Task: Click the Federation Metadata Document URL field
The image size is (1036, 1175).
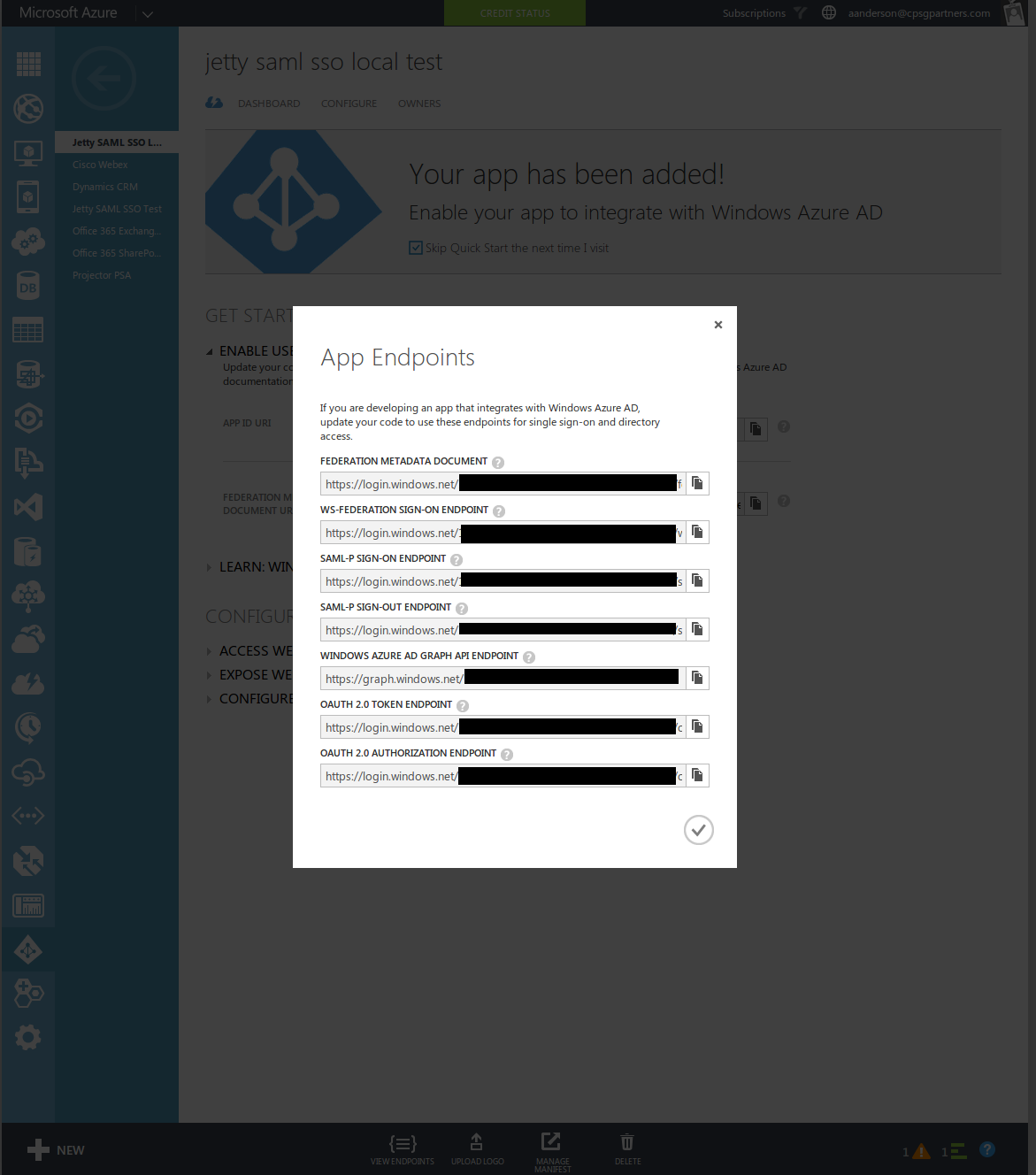Action: pos(503,483)
